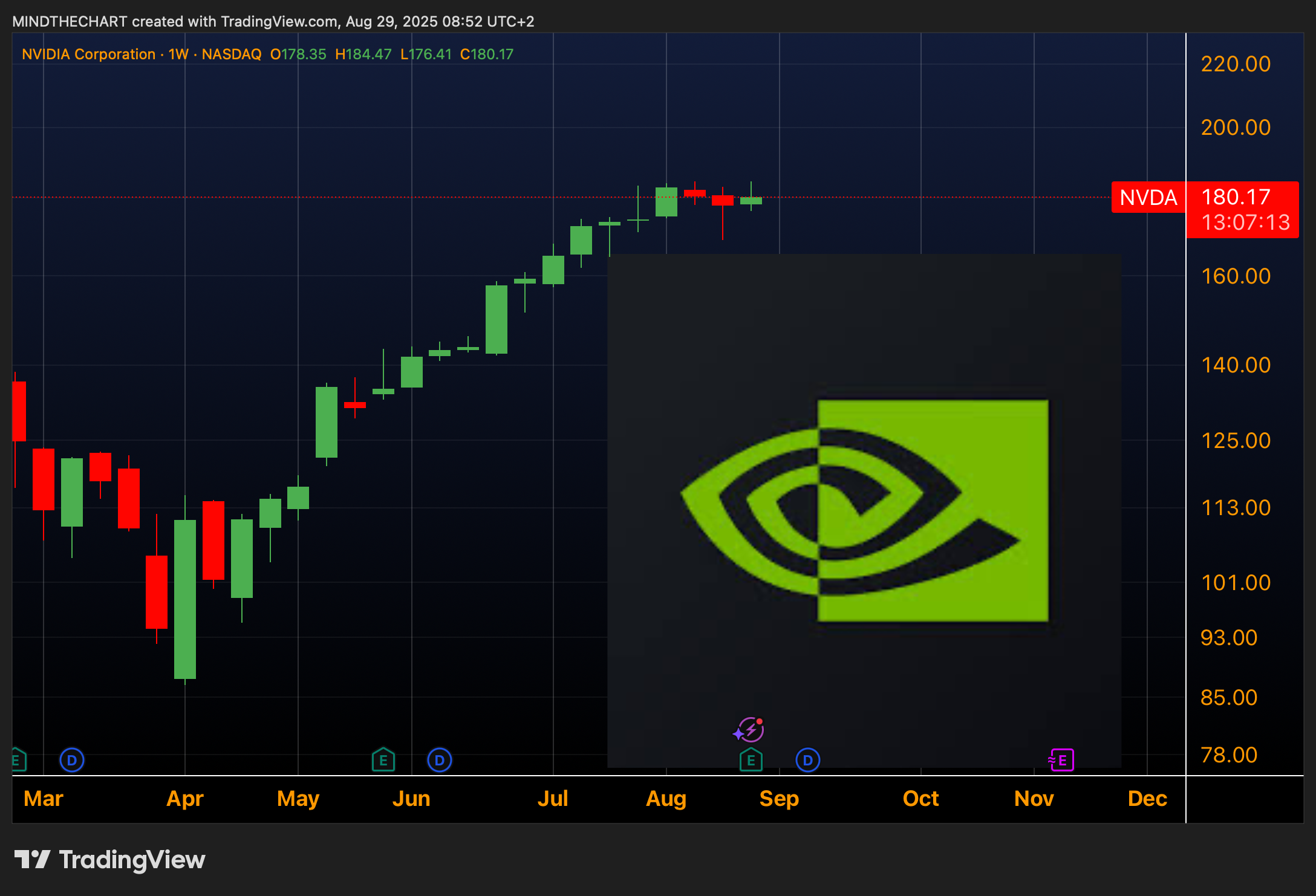Click the partial earnings E marker at far left
The height and width of the screenshot is (896, 1316).
click(x=17, y=760)
